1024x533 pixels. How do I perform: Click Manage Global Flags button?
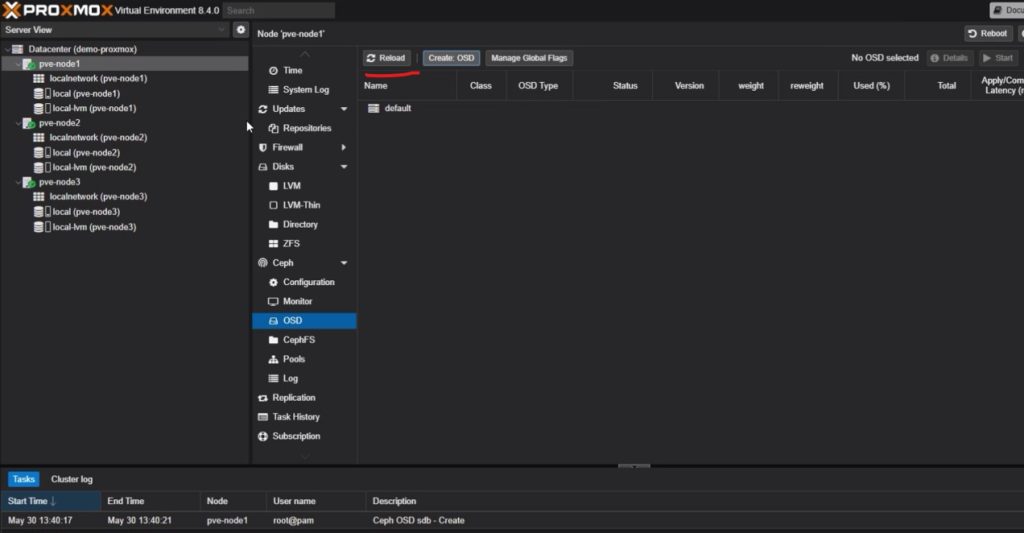(529, 58)
